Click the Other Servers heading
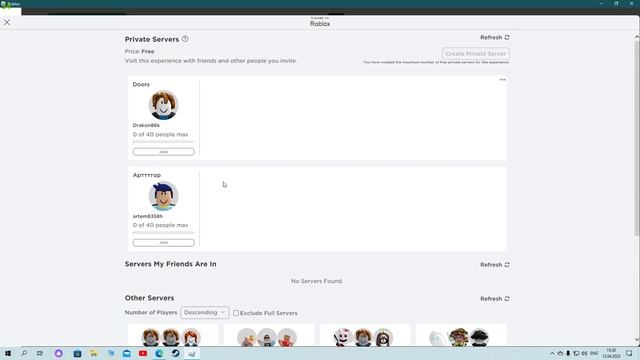This screenshot has height=360, width=640. pos(149,298)
